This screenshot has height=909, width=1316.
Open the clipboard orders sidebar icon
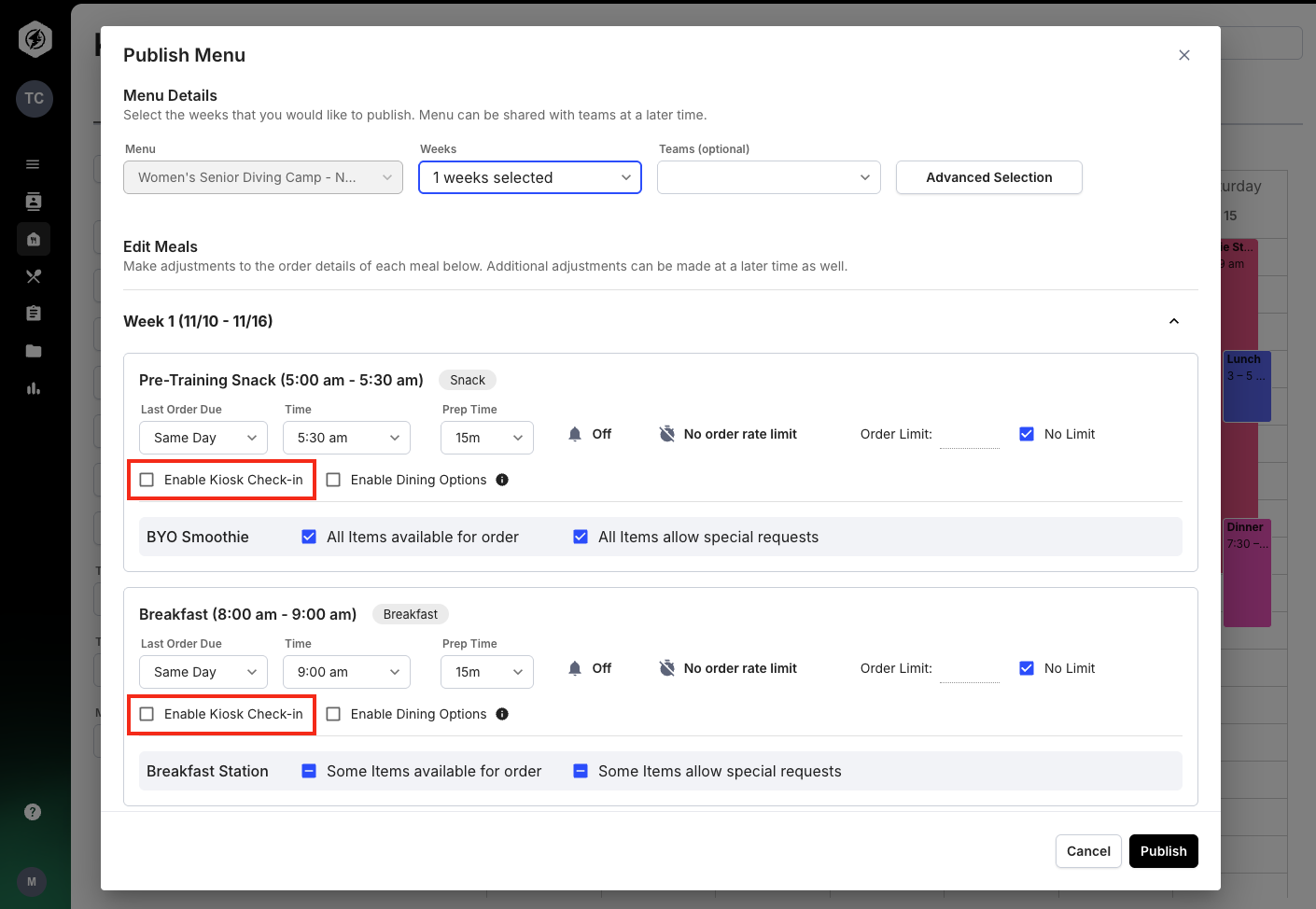point(34,314)
